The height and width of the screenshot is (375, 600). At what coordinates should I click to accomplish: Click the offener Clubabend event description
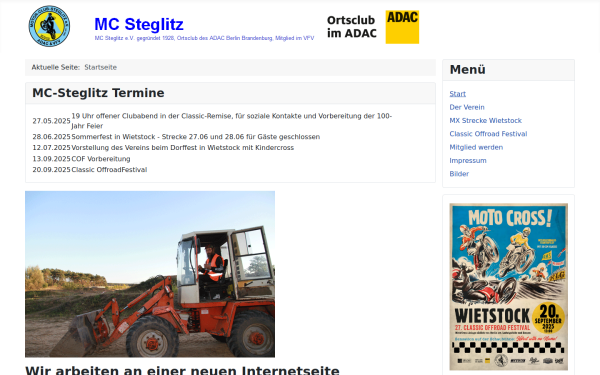click(x=232, y=121)
